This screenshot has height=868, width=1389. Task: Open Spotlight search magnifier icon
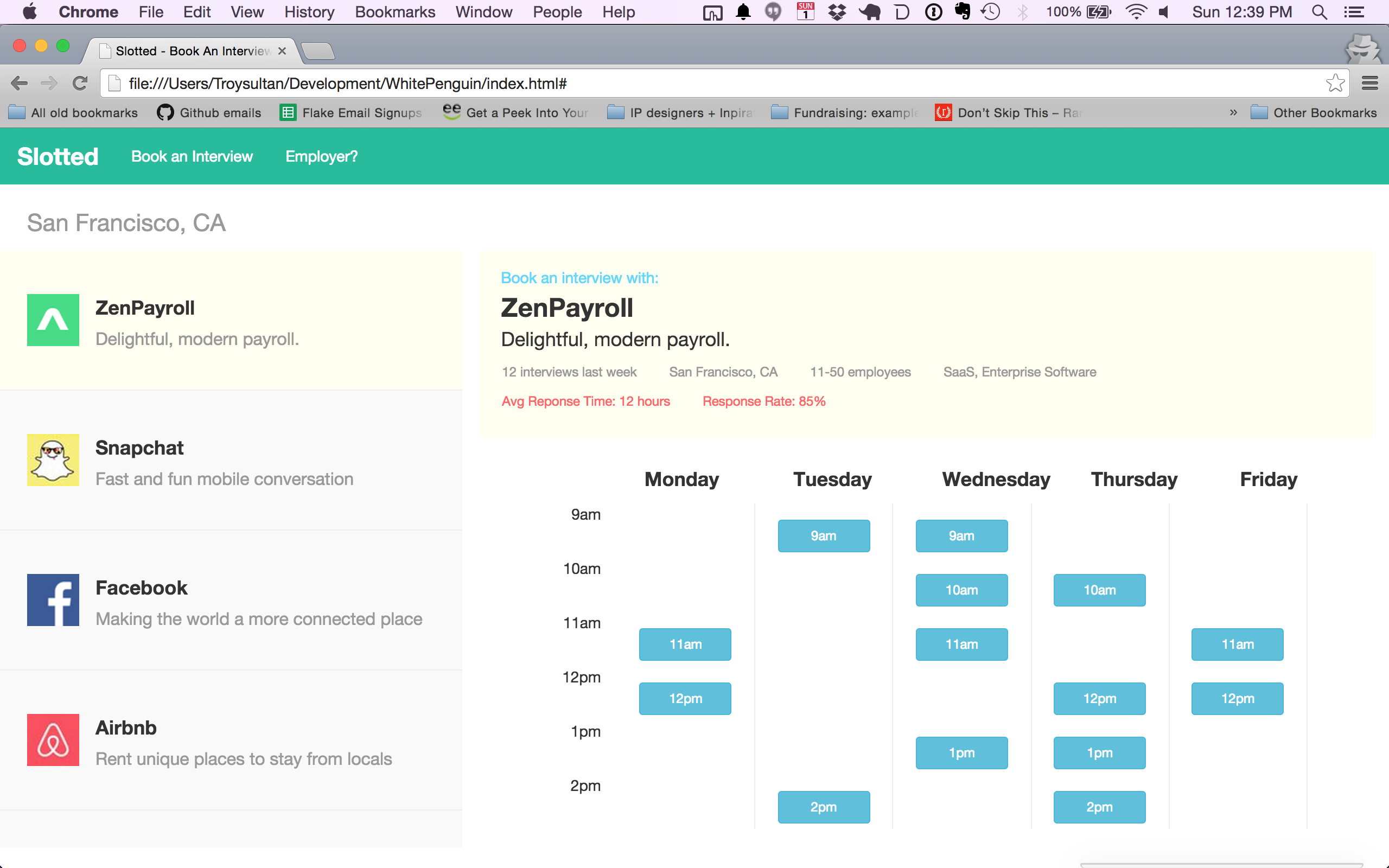tap(1319, 12)
